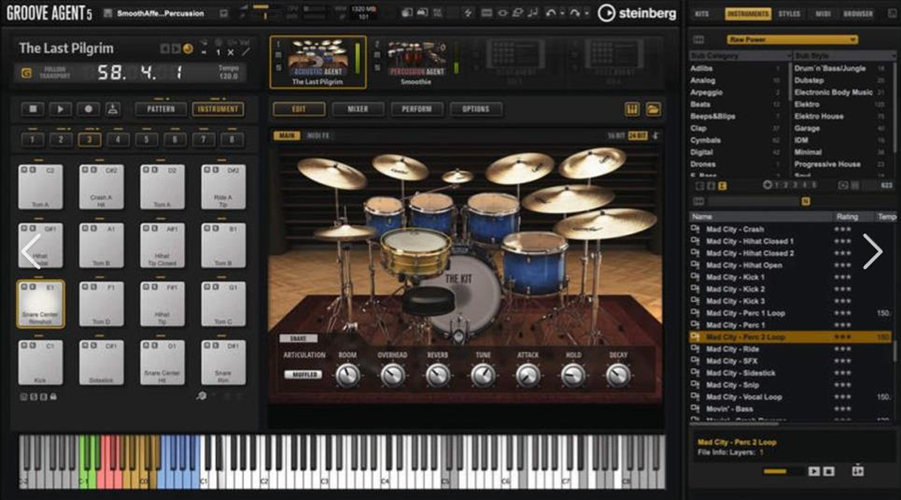Click the Reverb knob
This screenshot has width=901, height=500.
[437, 375]
